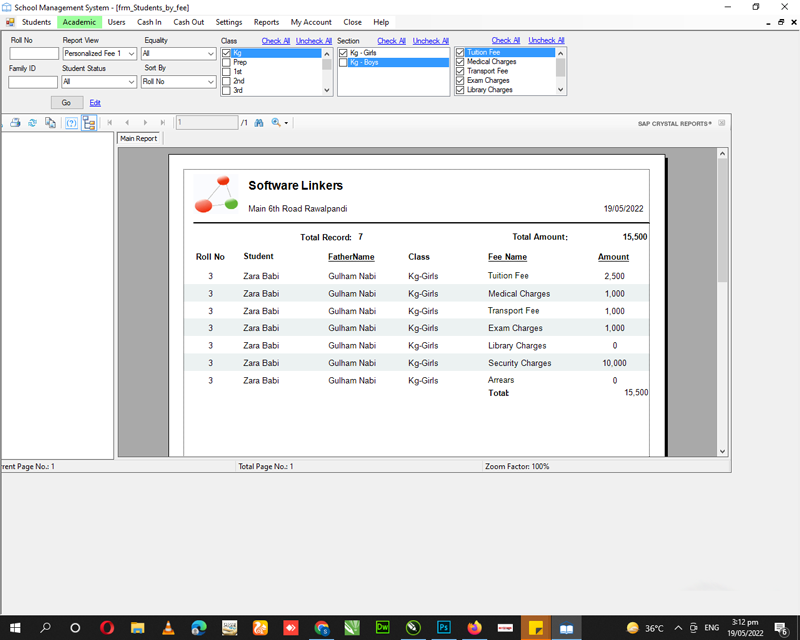800x640 pixels.
Task: Open the Cash In menu
Action: [149, 22]
